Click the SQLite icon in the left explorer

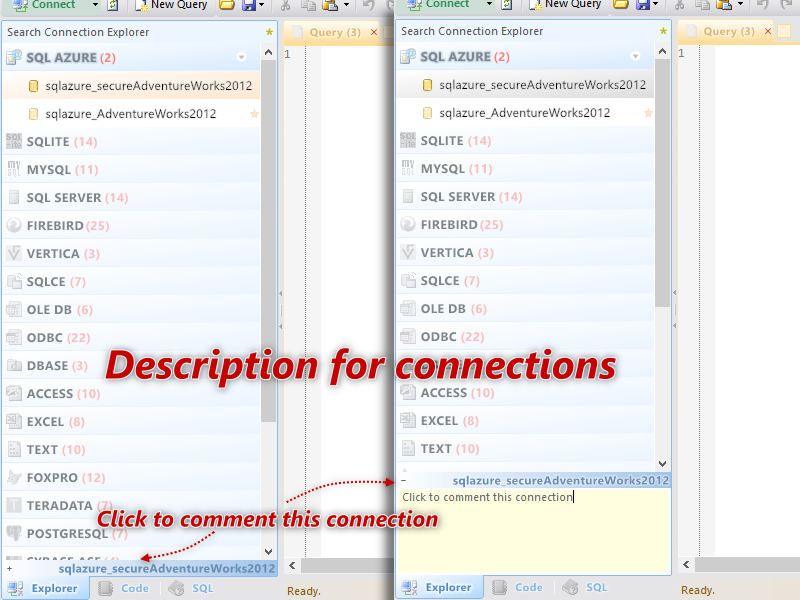tap(14, 141)
